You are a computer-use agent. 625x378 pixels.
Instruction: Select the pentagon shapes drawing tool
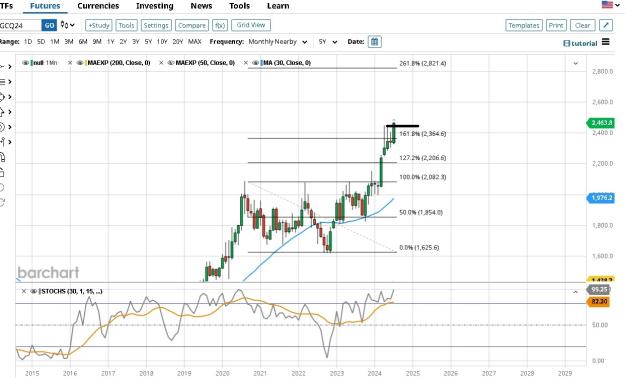pos(2,97)
